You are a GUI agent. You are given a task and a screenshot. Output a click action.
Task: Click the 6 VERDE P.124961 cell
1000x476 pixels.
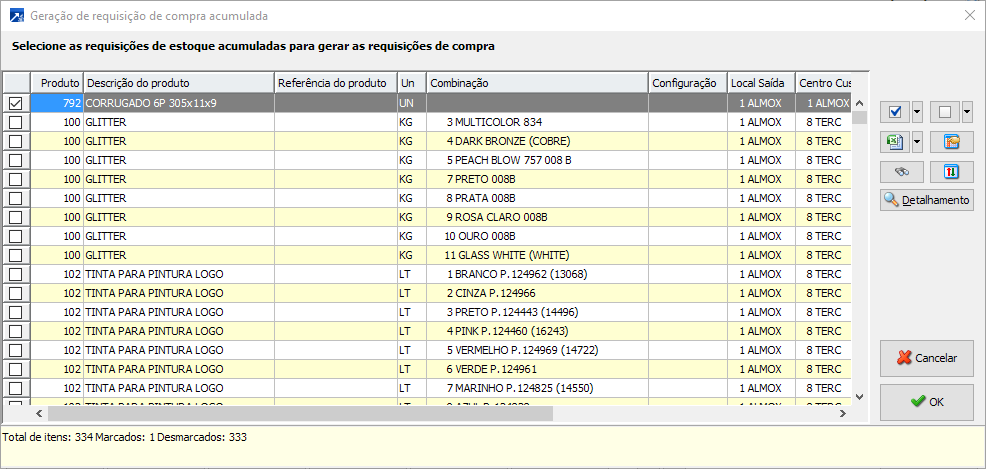538,369
